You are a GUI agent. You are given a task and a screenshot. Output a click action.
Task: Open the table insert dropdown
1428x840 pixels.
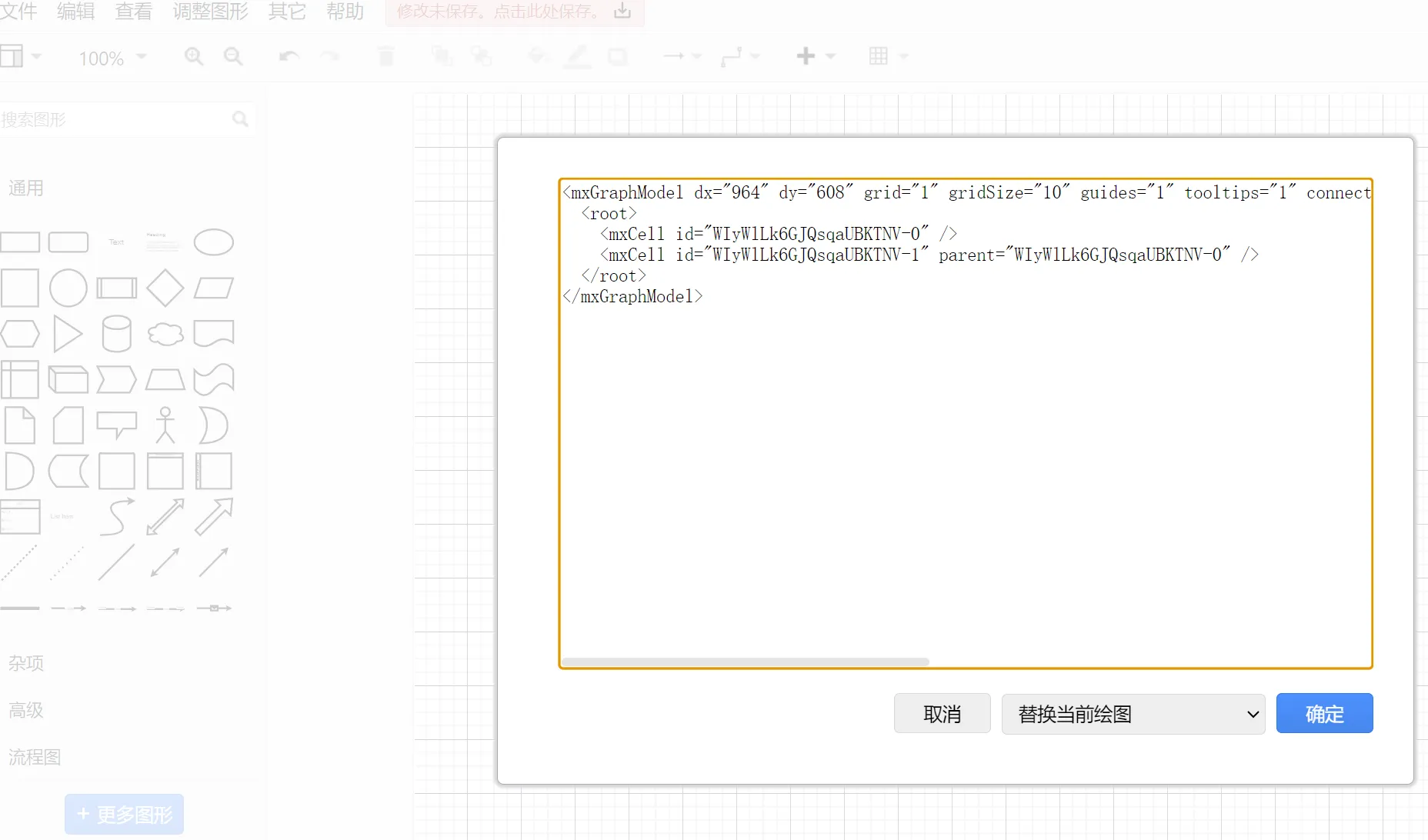tap(889, 56)
